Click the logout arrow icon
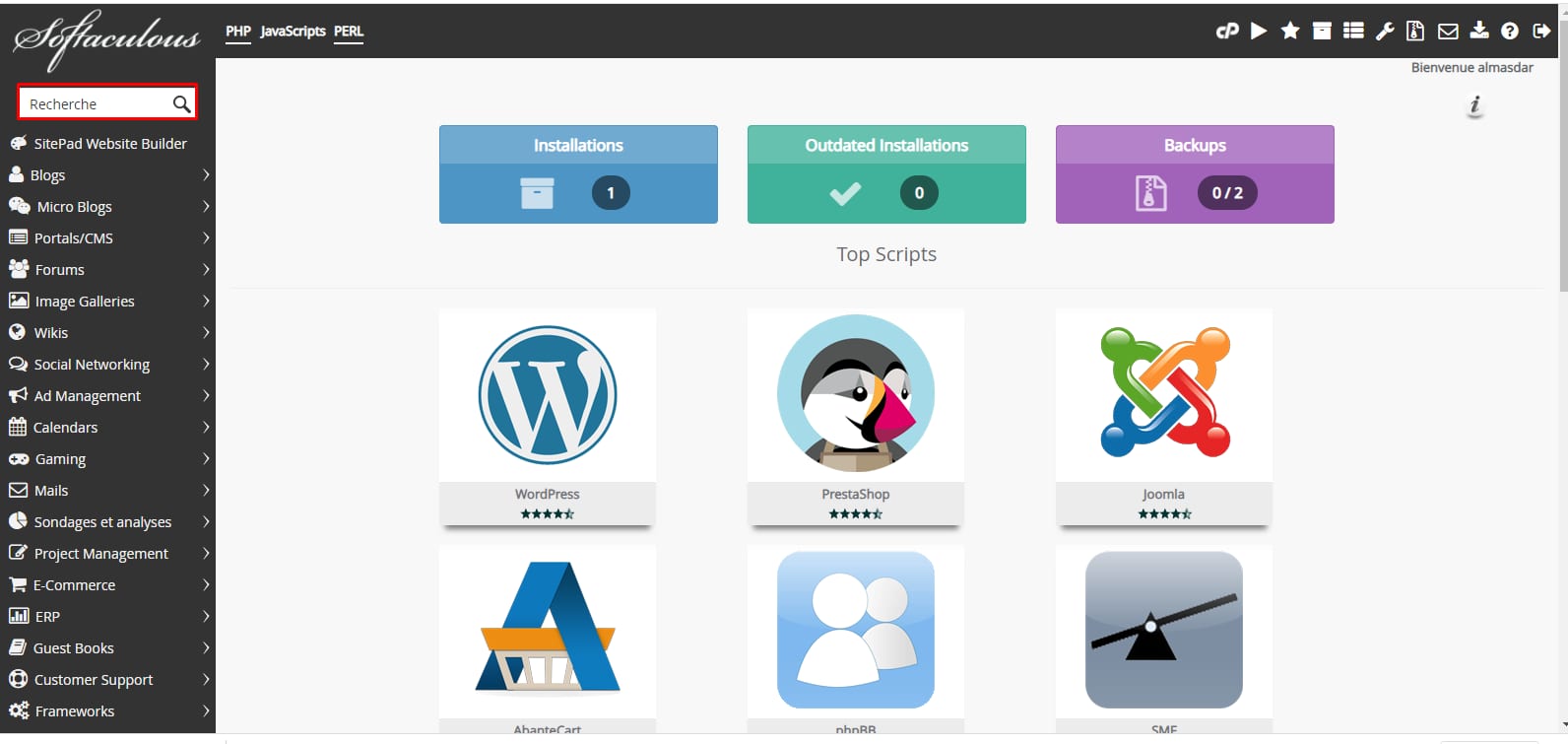The height and width of the screenshot is (744, 1568). (1541, 32)
